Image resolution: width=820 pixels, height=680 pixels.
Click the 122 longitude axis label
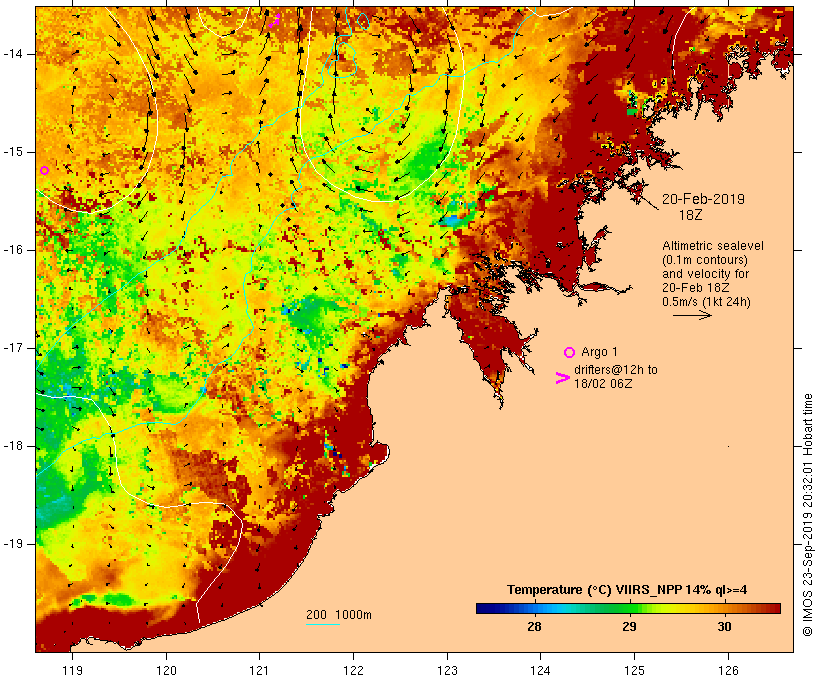pos(354,670)
